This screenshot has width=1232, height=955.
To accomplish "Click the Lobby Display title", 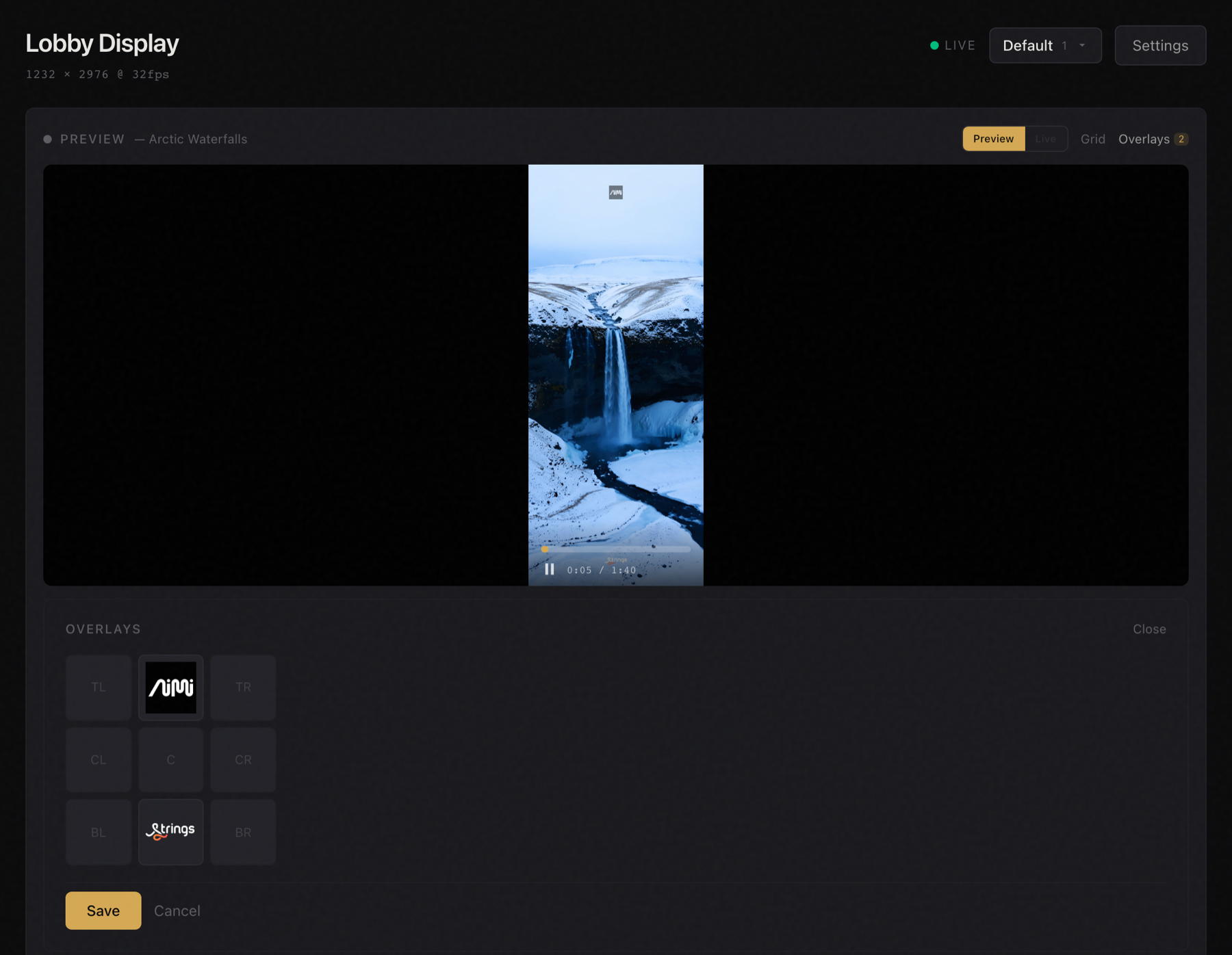I will (102, 43).
